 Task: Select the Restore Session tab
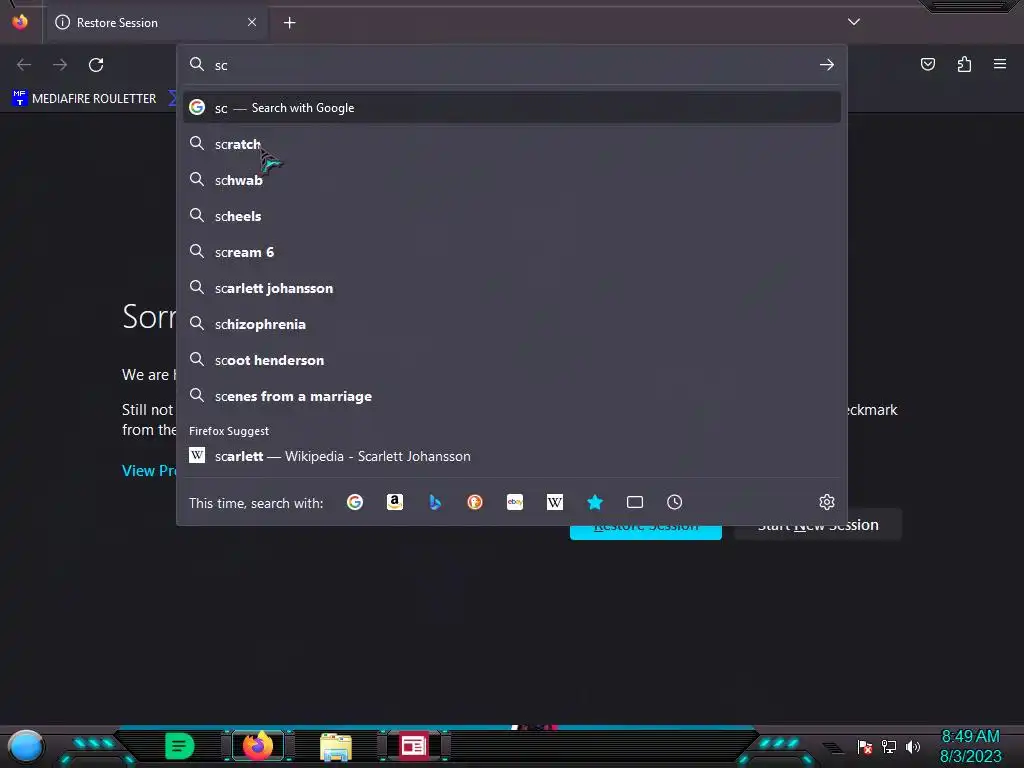point(155,22)
